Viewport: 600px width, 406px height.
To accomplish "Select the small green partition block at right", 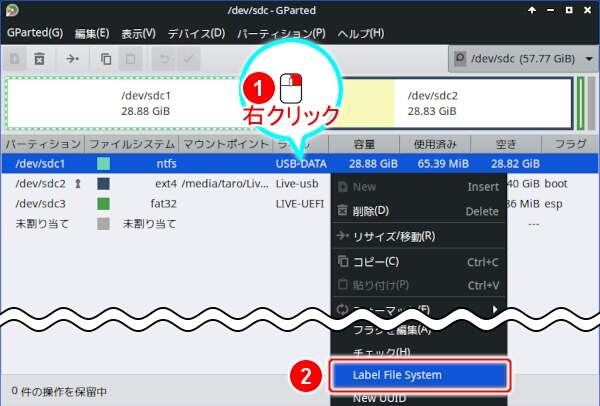I will click(580, 103).
